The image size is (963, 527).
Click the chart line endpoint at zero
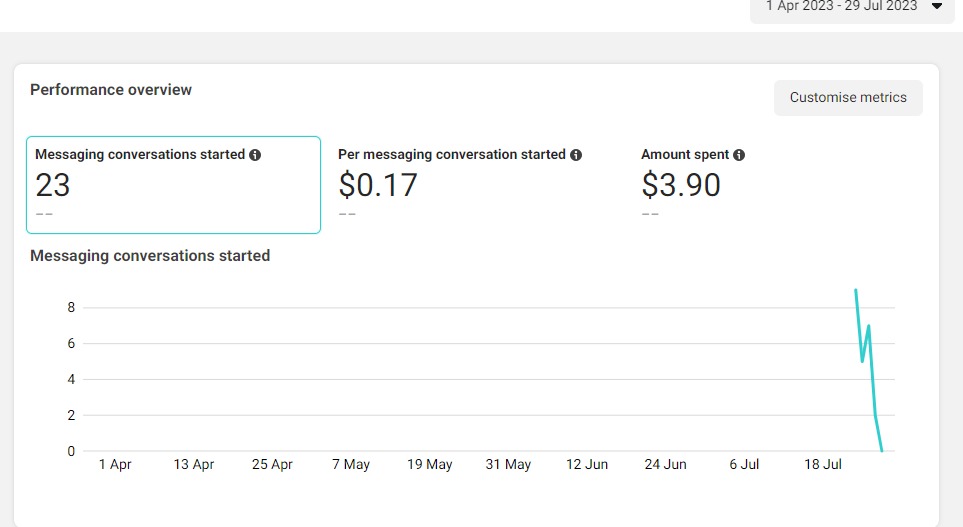[x=882, y=451]
